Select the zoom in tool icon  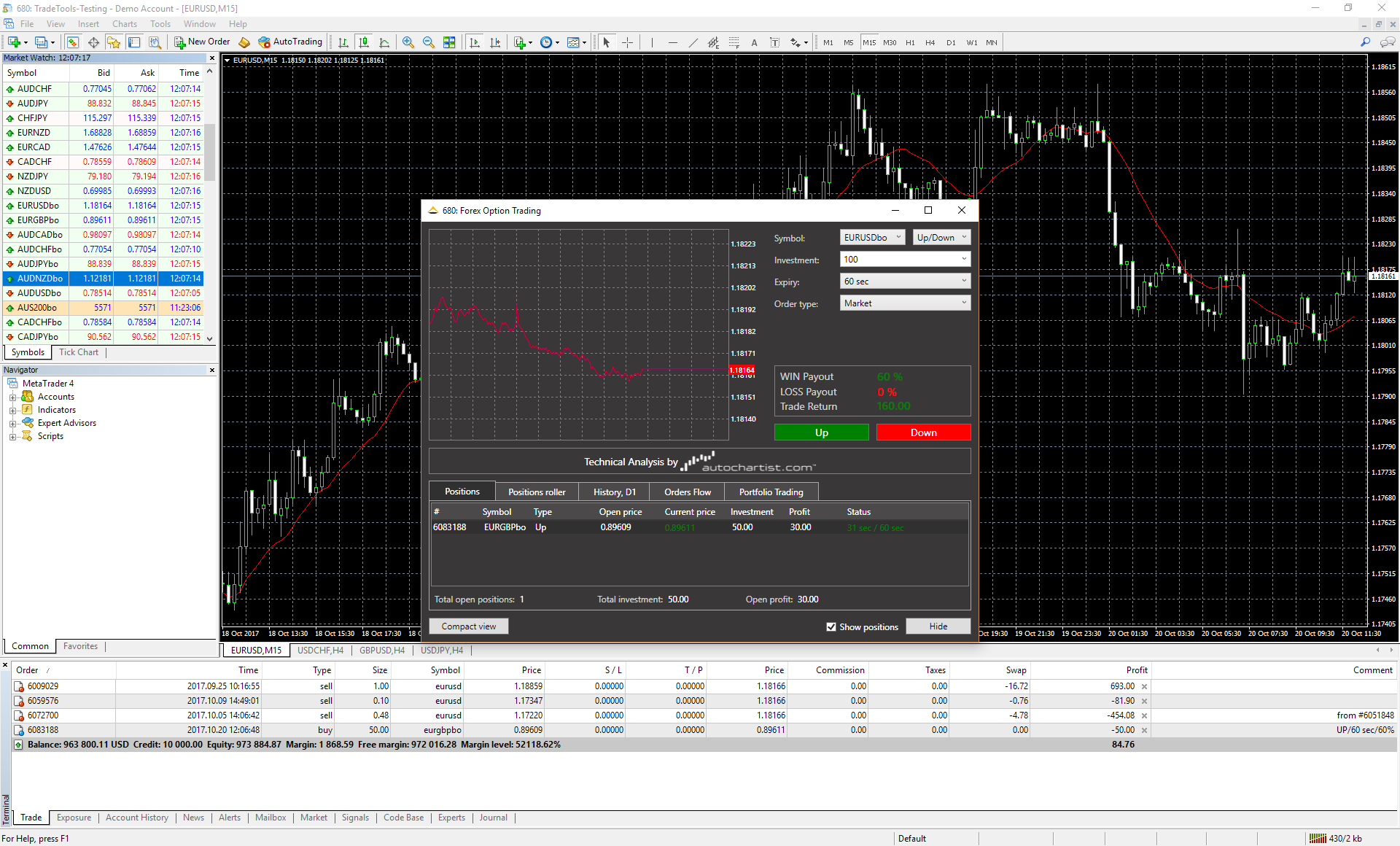408,42
